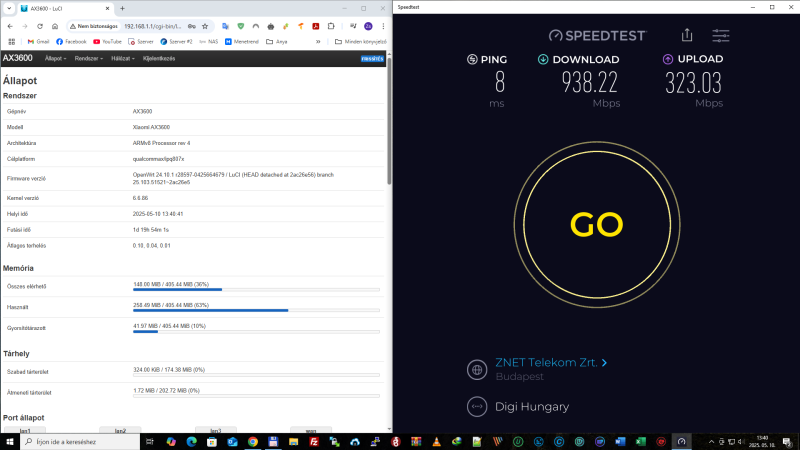
Task: Open Facebook bookmark
Action: [71, 42]
